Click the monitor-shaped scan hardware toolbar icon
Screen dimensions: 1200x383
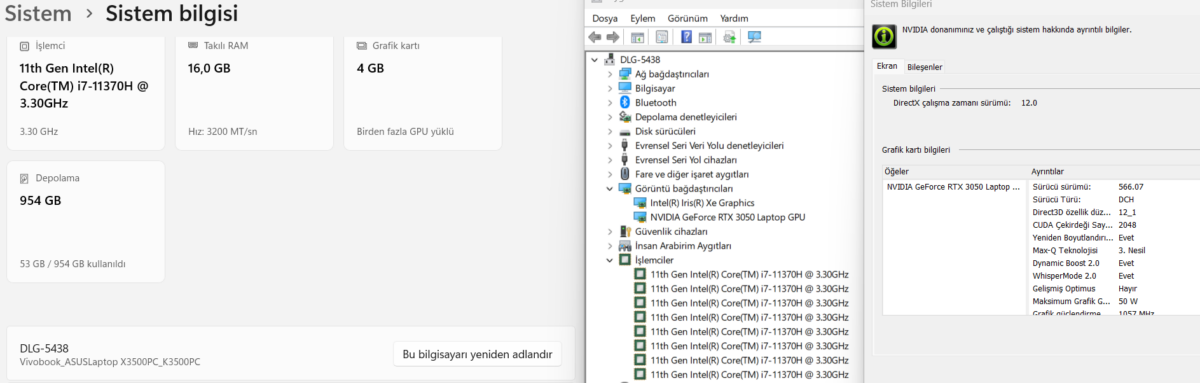tap(755, 37)
